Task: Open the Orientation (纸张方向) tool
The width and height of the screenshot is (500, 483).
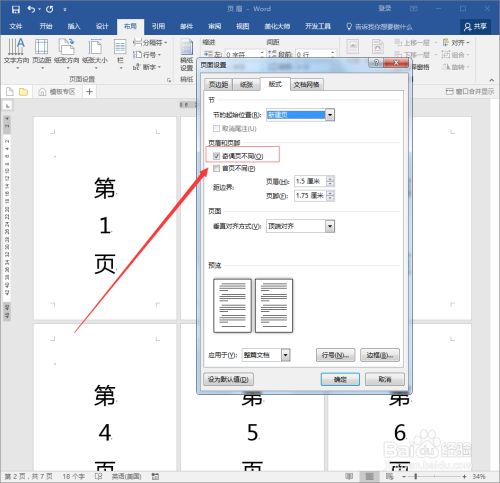Action: (x=67, y=52)
